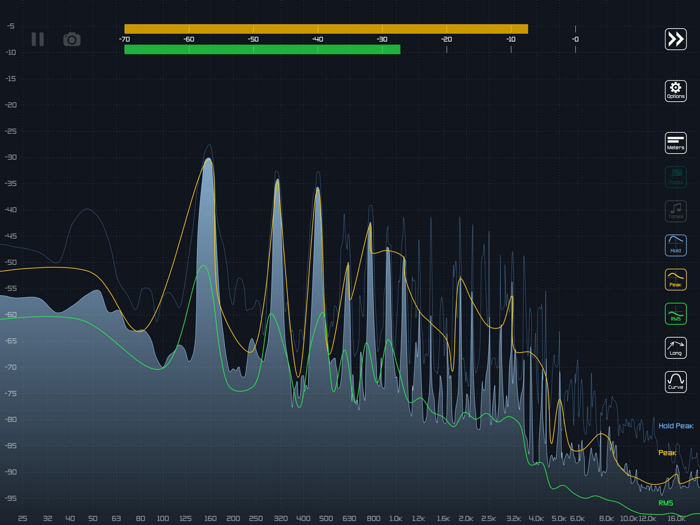Toggle the green RMS curve button
The image size is (700, 525).
pyautogui.click(x=676, y=314)
